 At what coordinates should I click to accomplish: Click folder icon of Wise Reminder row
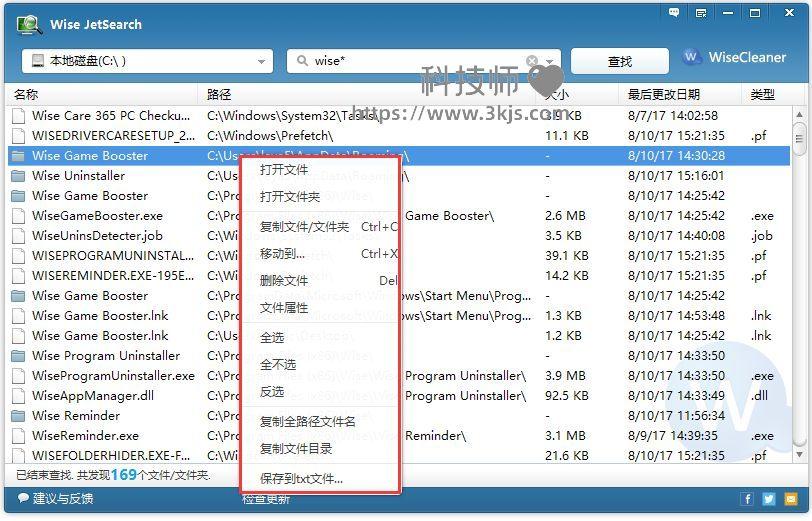coord(19,416)
